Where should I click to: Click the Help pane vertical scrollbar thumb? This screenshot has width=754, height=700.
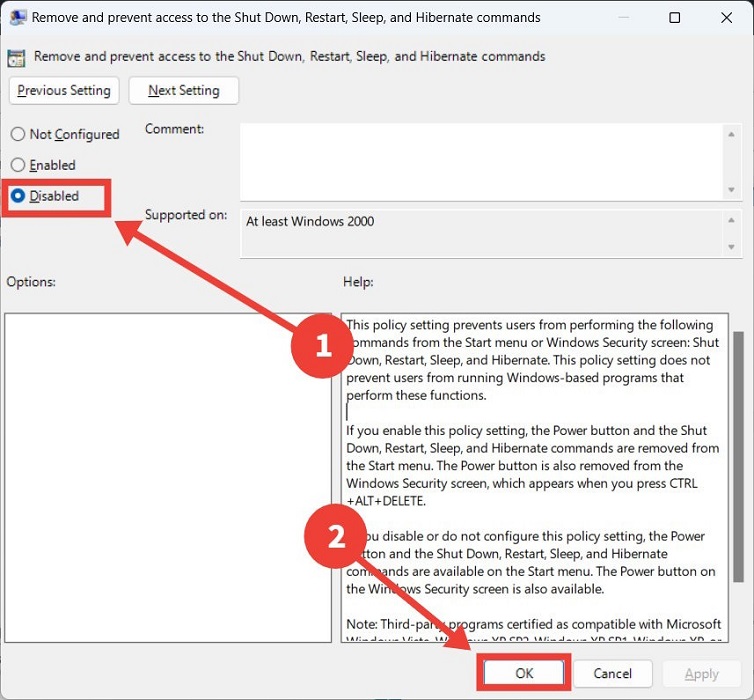[738, 457]
